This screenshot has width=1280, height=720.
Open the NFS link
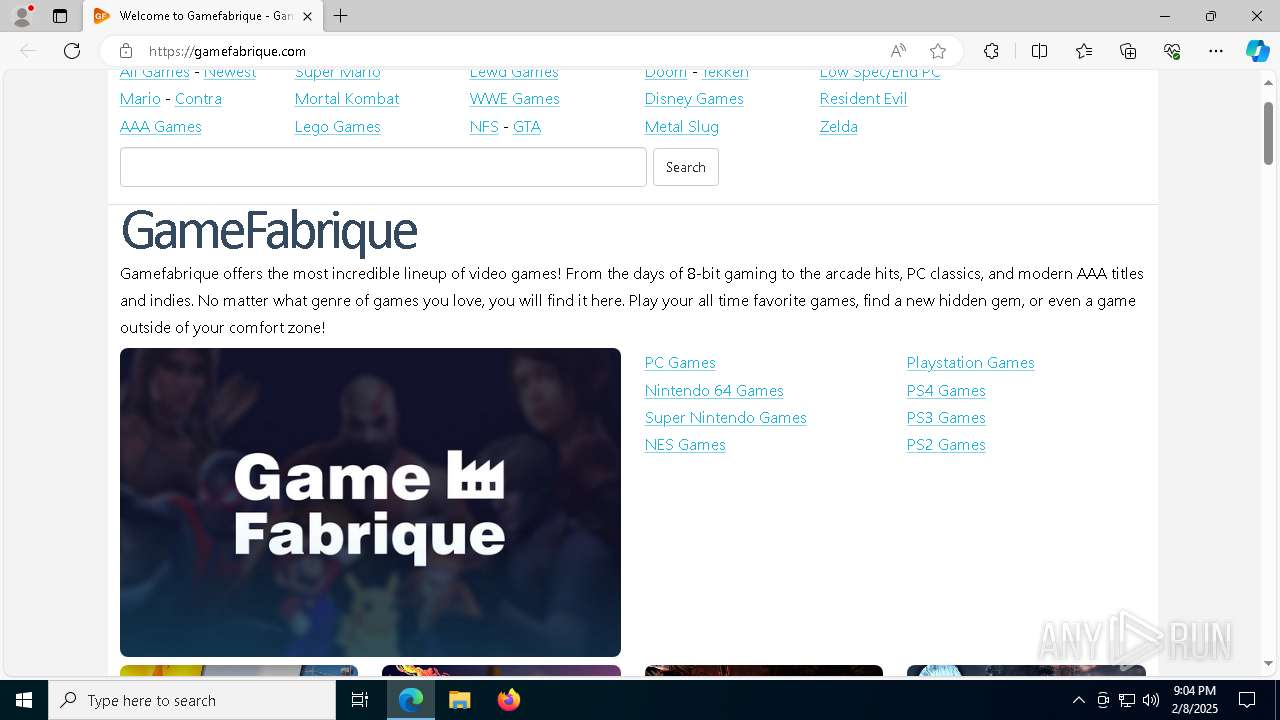point(484,127)
